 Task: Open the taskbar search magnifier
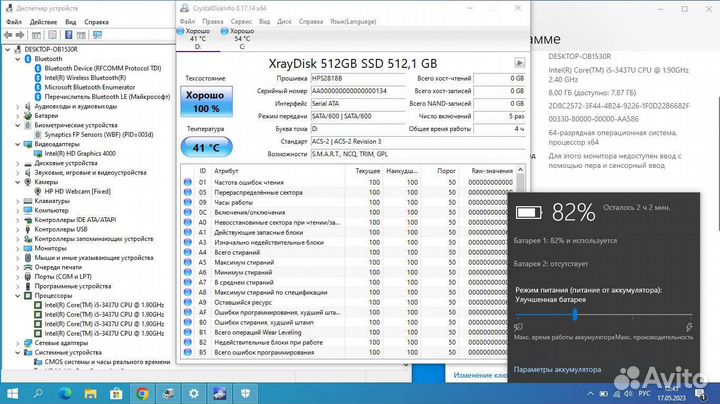[38, 393]
